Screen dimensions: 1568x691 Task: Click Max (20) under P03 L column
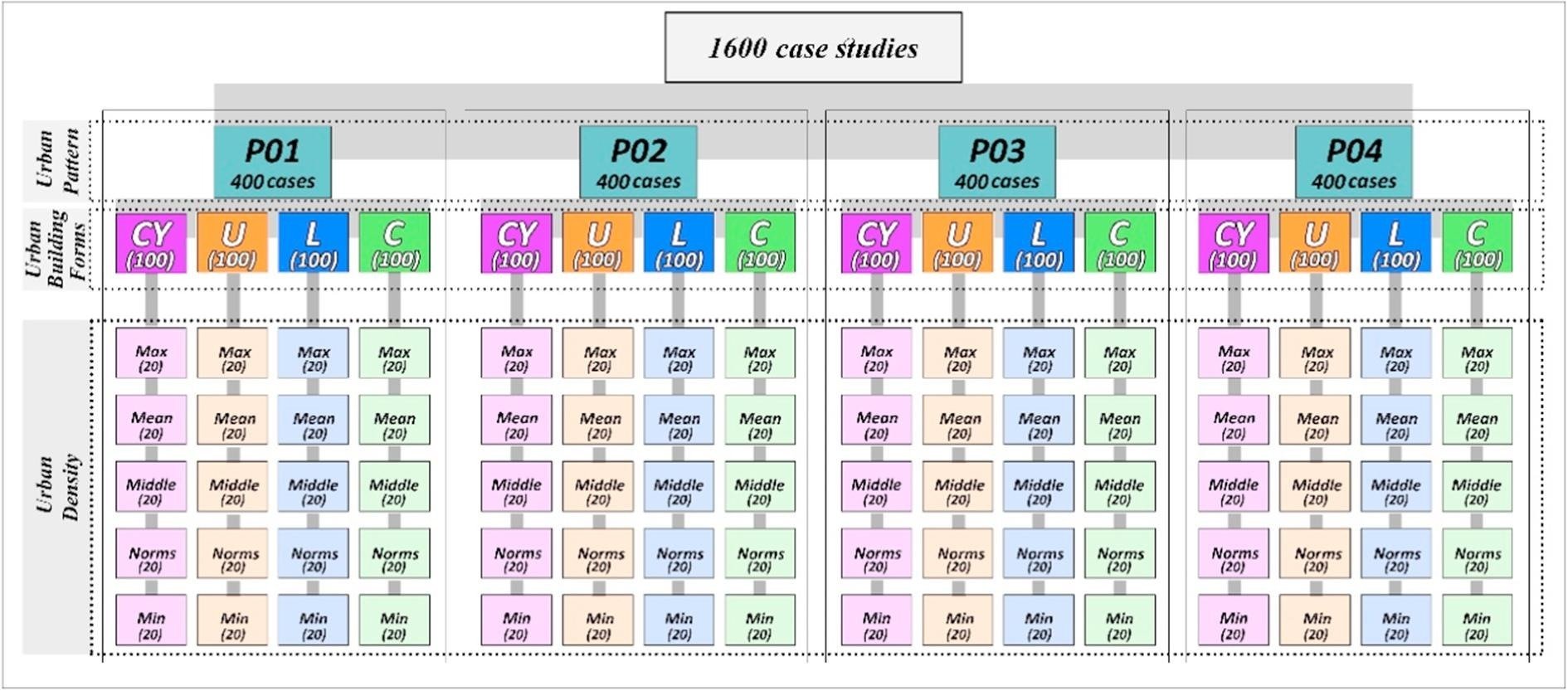pyautogui.click(x=1039, y=353)
